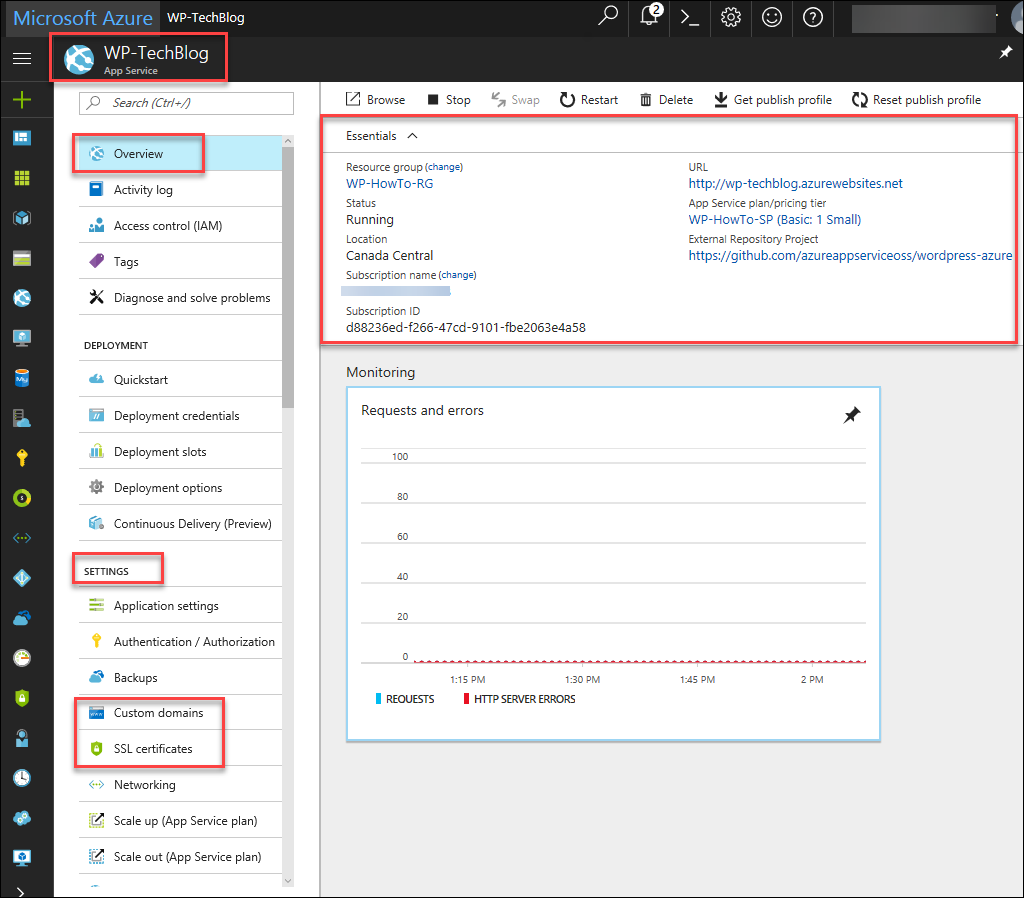The width and height of the screenshot is (1024, 898).
Task: Open Authentication / Authorization
Action: [x=180, y=641]
